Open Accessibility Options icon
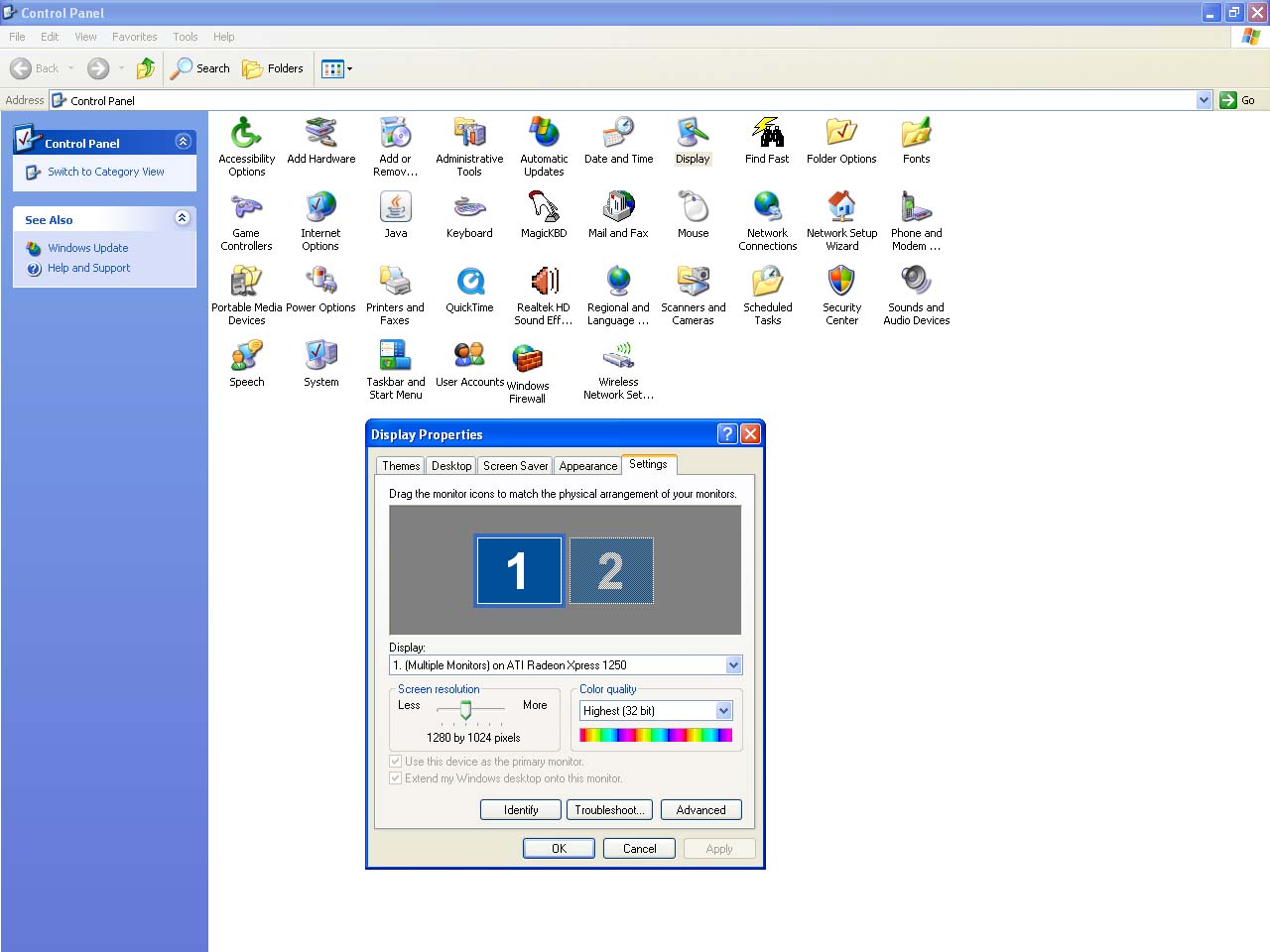1270x952 pixels. point(246,133)
